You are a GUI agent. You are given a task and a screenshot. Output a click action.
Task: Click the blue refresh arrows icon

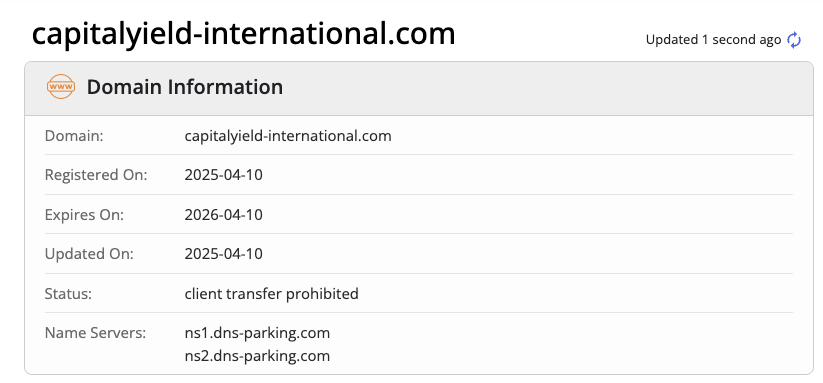794,40
